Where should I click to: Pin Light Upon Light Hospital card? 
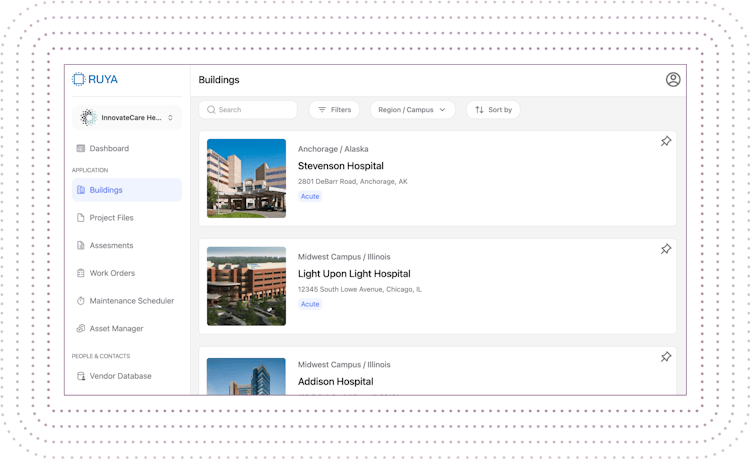666,249
